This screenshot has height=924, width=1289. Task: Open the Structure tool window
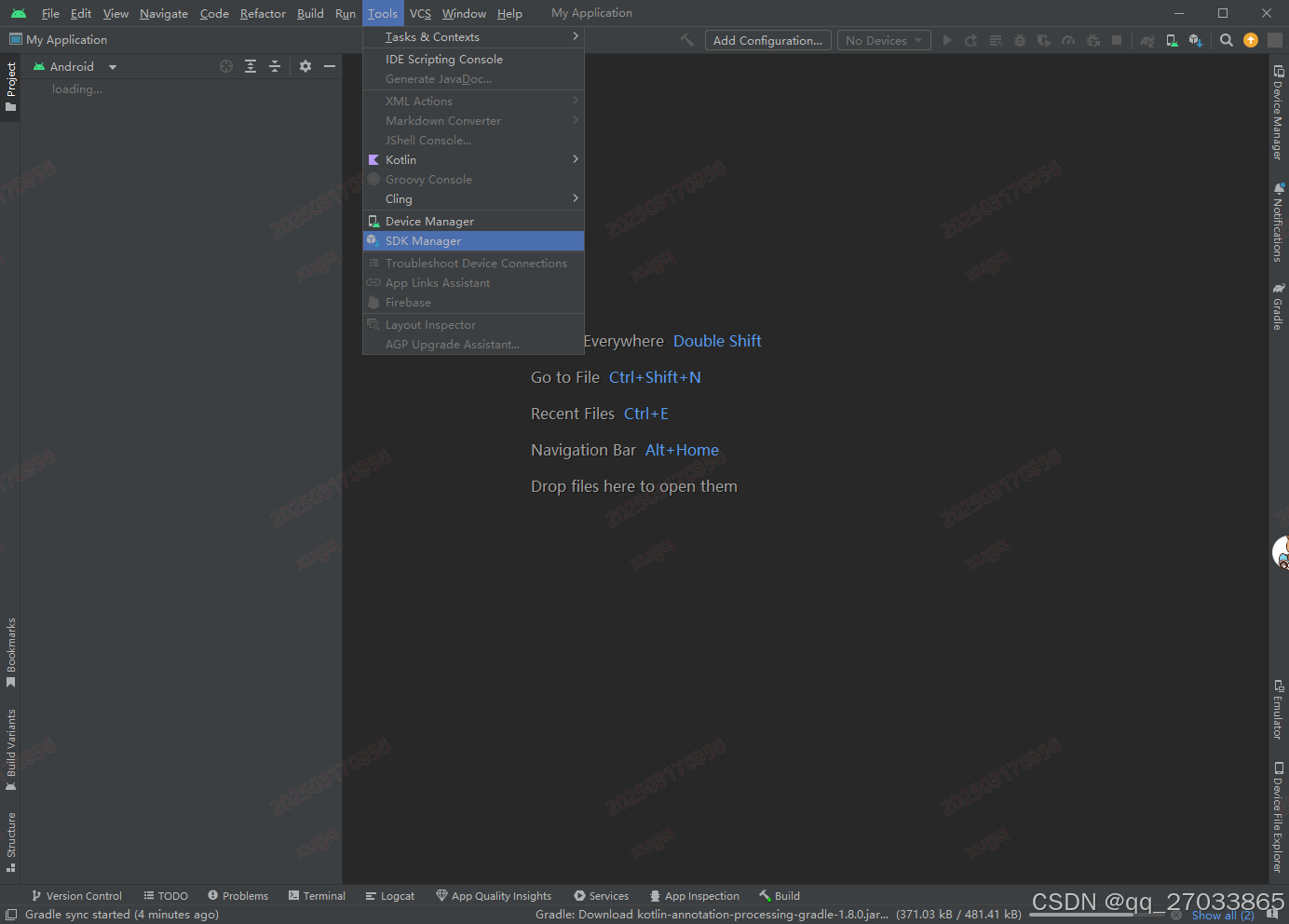pyautogui.click(x=11, y=840)
